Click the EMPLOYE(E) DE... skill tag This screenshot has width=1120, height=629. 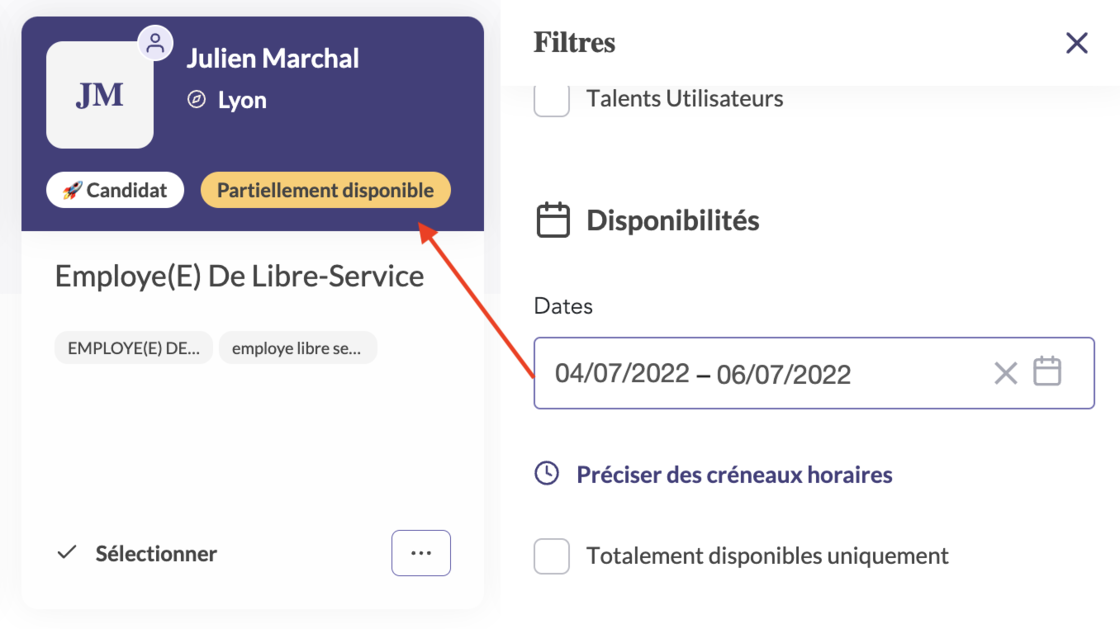click(x=134, y=348)
